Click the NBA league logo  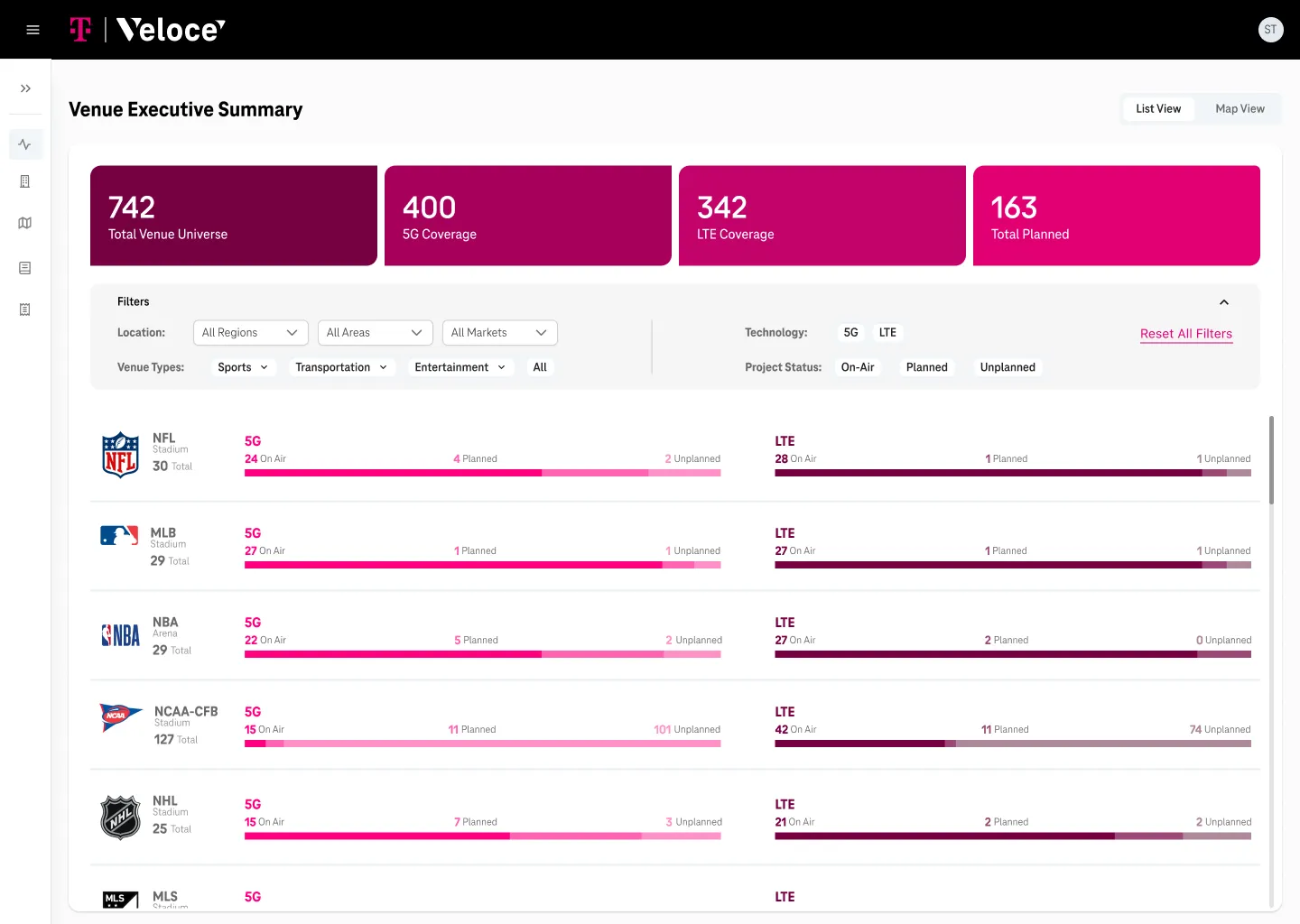pos(120,635)
